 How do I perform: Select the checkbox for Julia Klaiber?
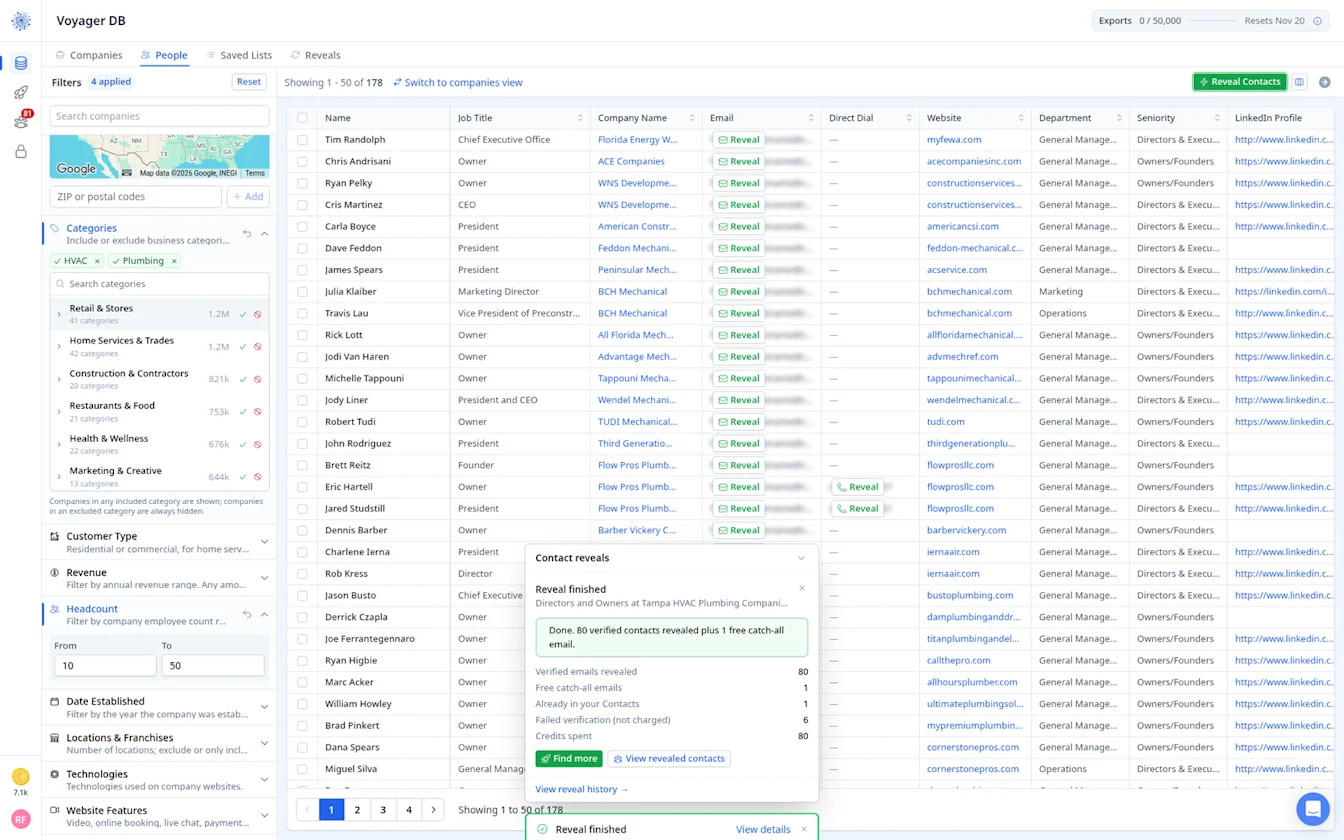point(302,292)
